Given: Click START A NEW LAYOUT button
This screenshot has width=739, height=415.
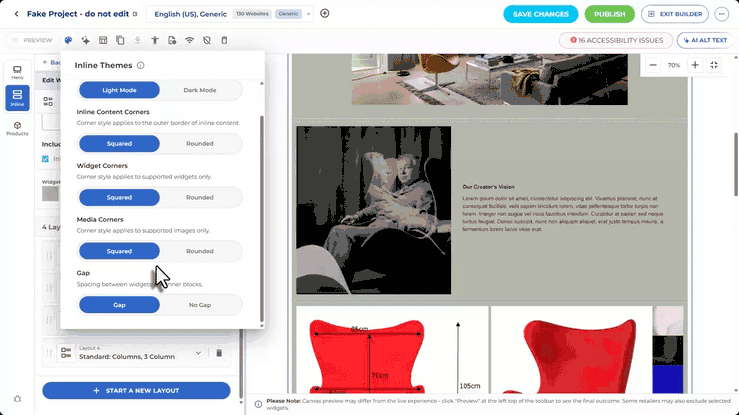Looking at the screenshot, I should click(x=136, y=391).
